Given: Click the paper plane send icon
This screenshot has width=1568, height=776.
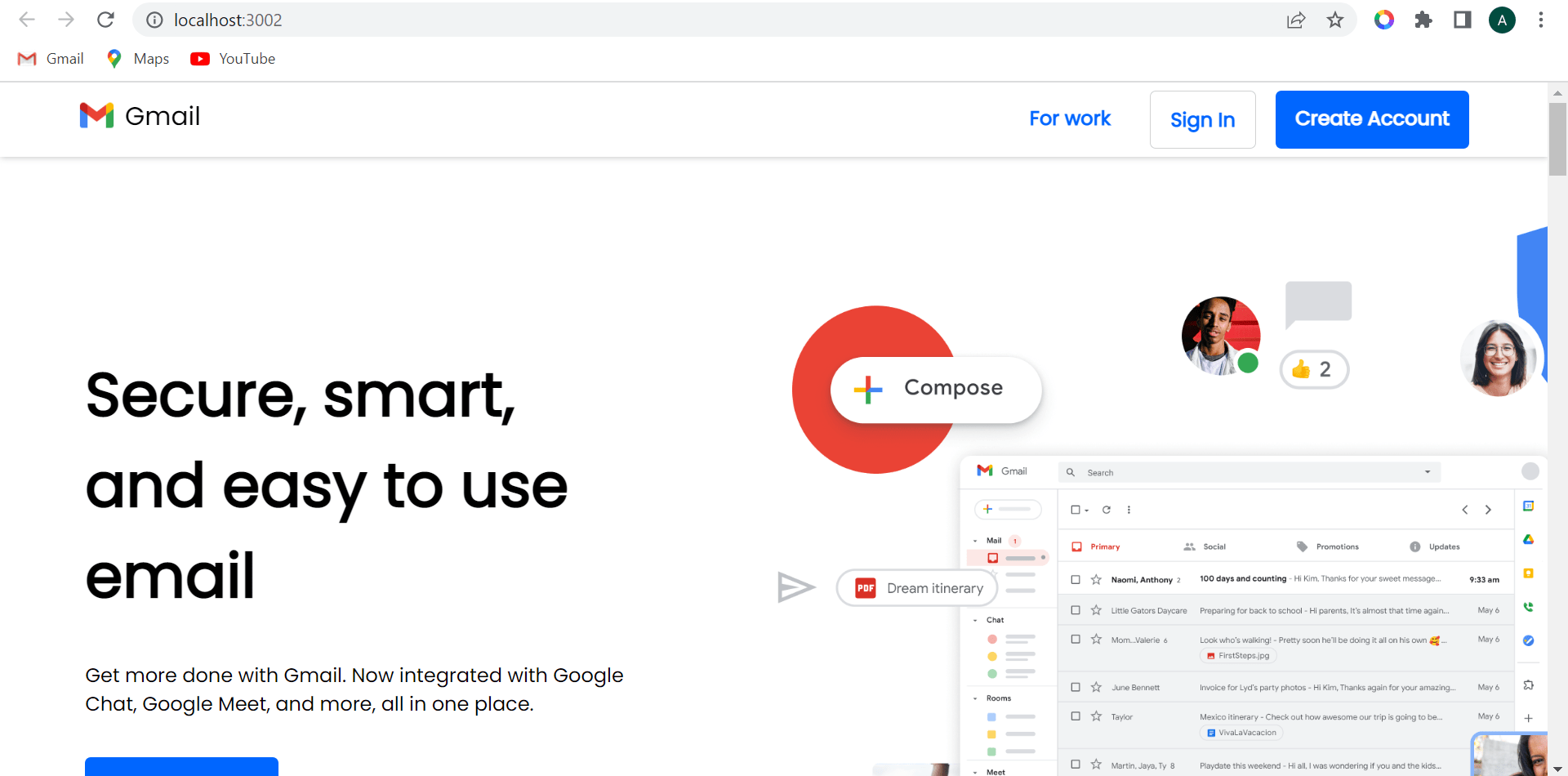Looking at the screenshot, I should coord(796,587).
